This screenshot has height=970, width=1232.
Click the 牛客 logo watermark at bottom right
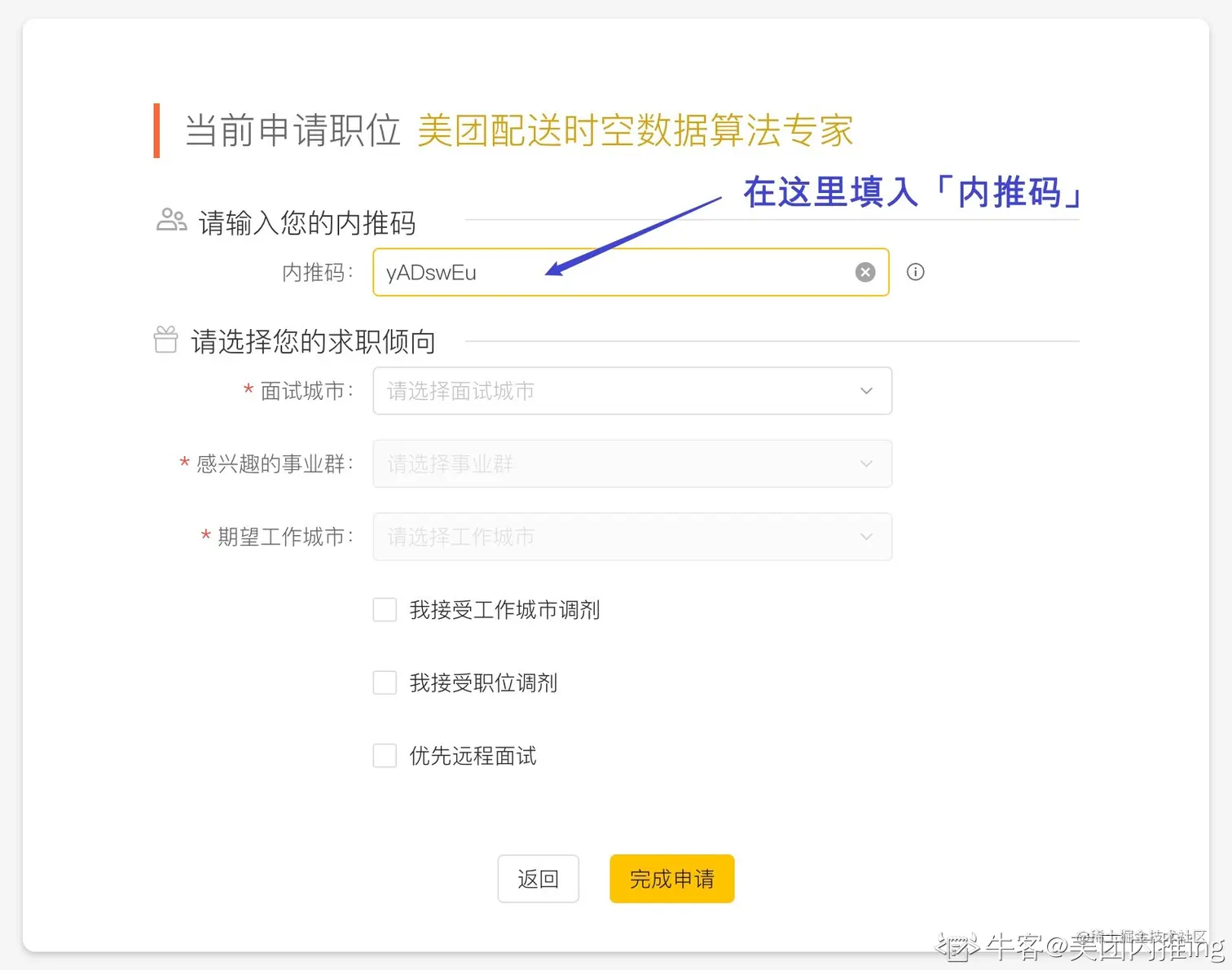click(961, 948)
